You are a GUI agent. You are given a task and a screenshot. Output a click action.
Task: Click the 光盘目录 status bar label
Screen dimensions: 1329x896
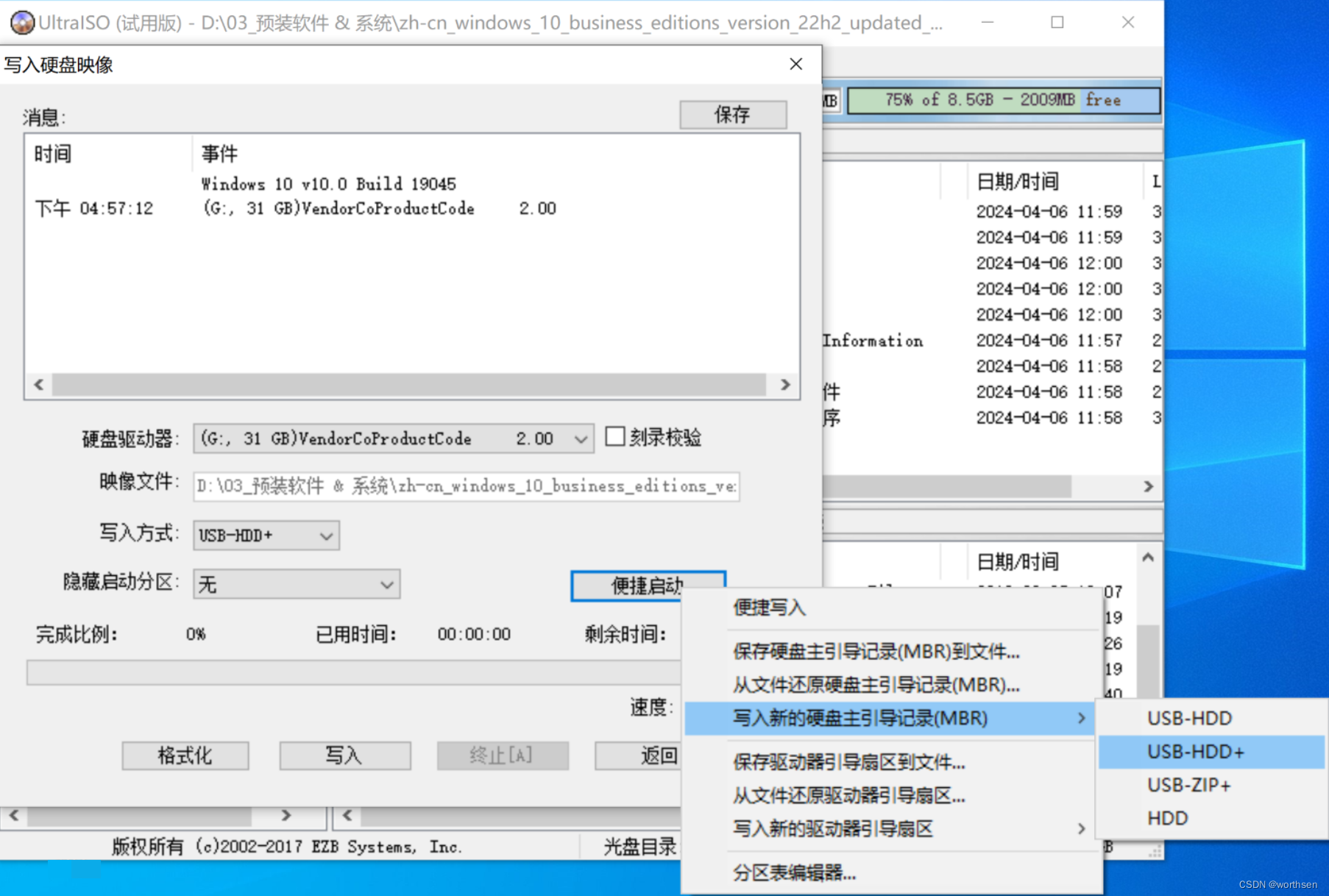tap(639, 847)
